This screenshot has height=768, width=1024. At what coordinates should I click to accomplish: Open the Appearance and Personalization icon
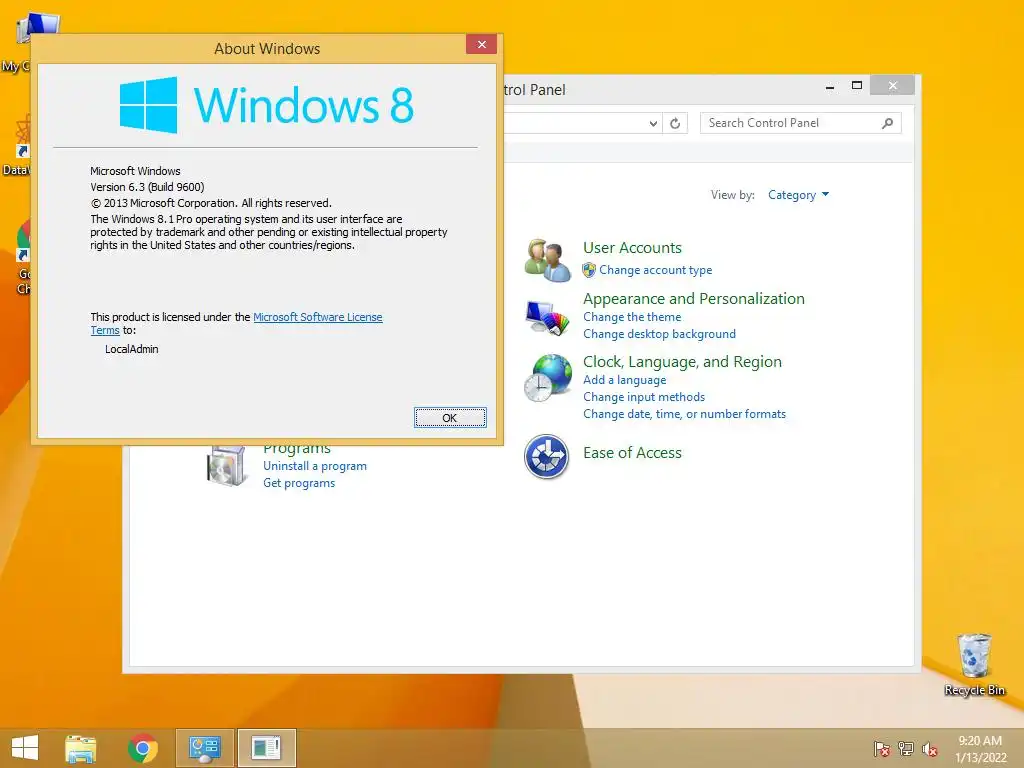point(547,318)
